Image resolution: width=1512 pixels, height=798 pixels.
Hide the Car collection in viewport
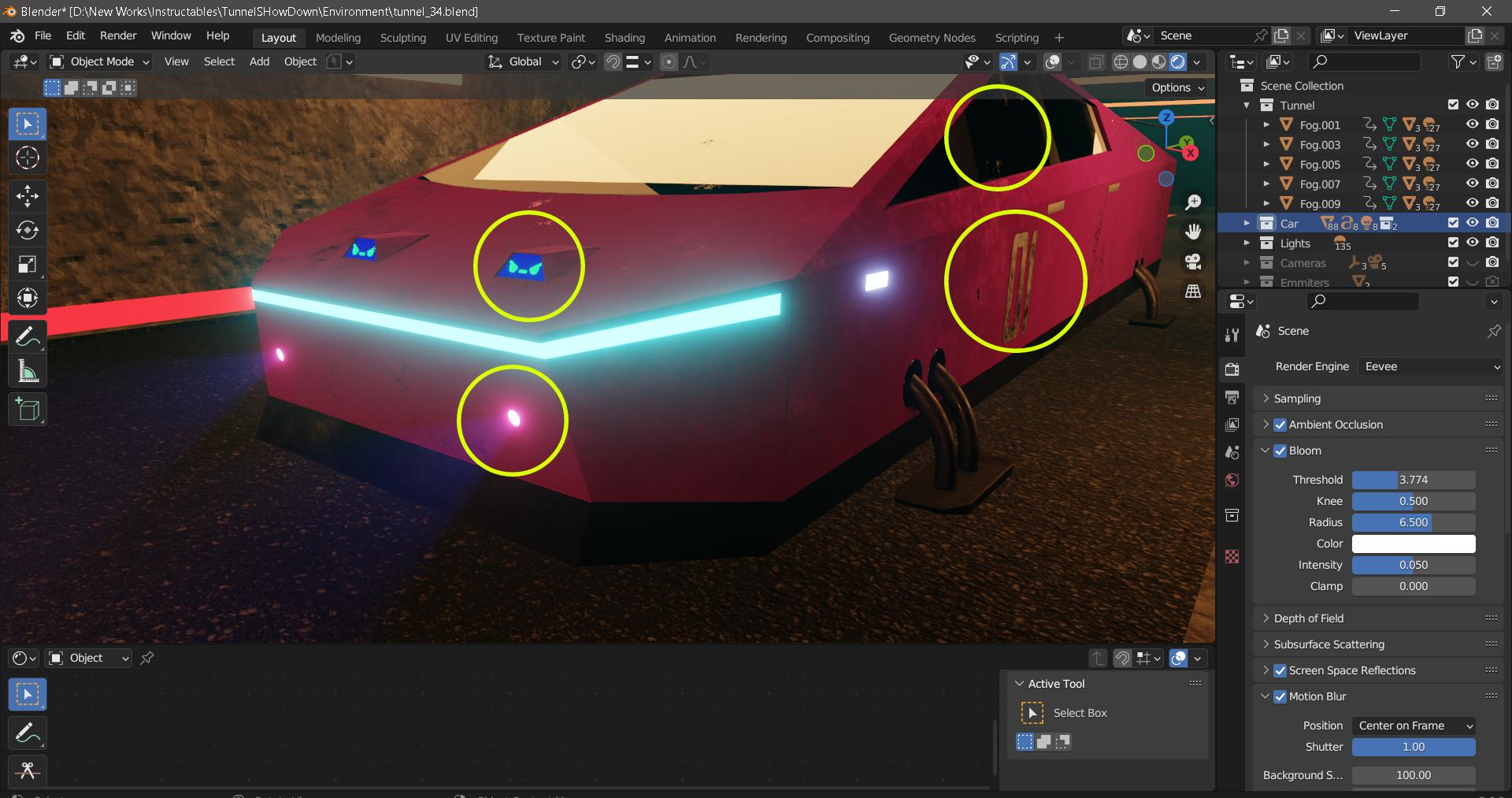pos(1472,223)
